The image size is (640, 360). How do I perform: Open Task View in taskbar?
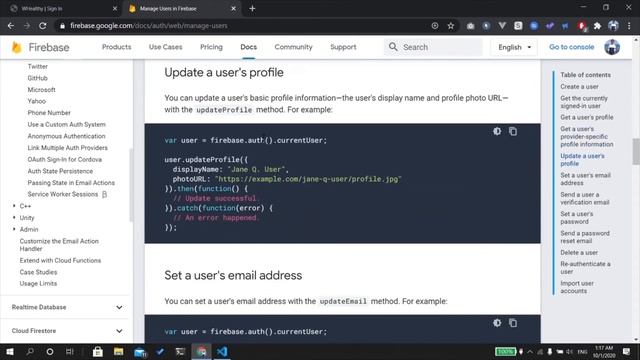70,351
